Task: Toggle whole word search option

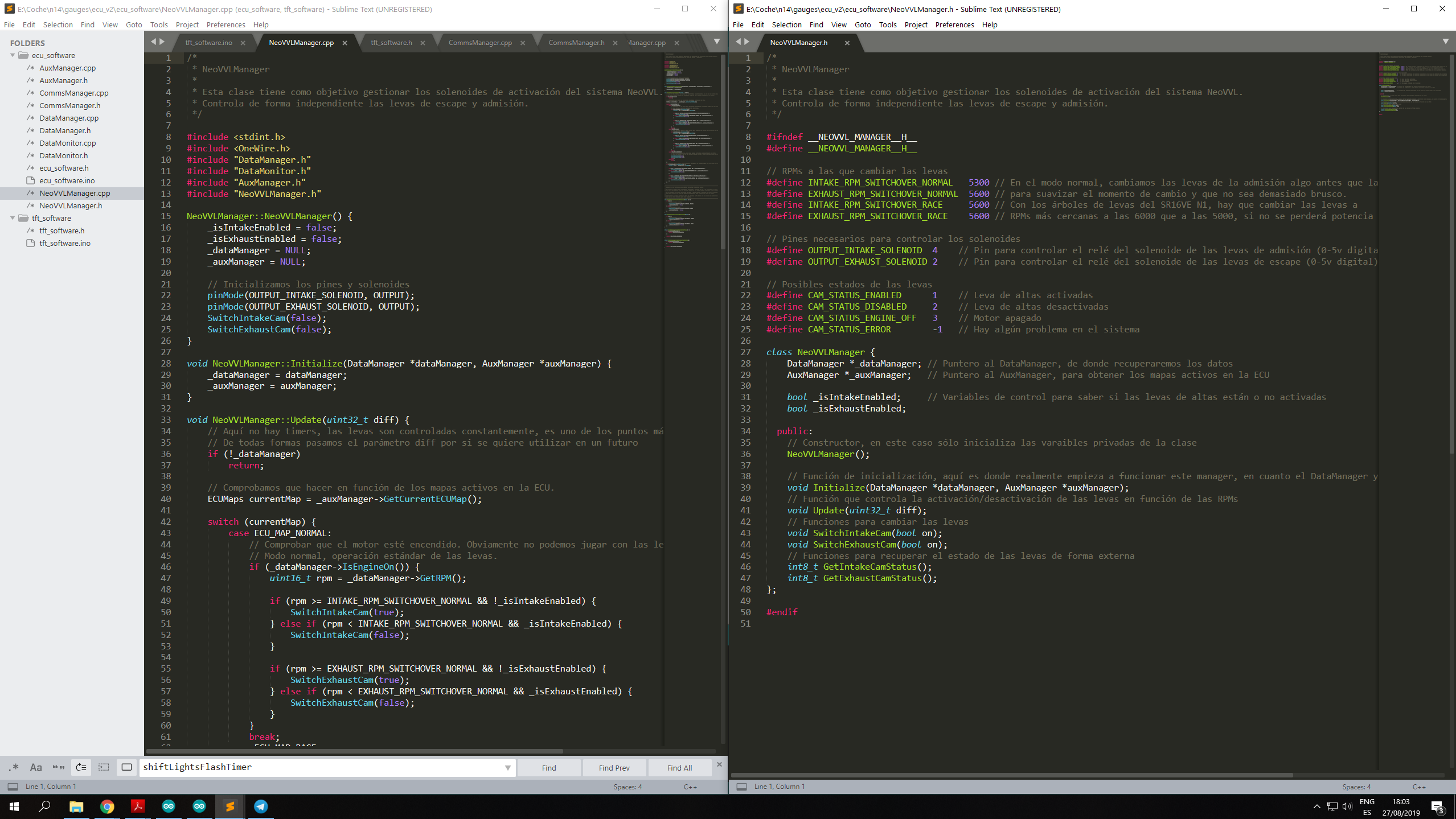Action: (x=59, y=767)
